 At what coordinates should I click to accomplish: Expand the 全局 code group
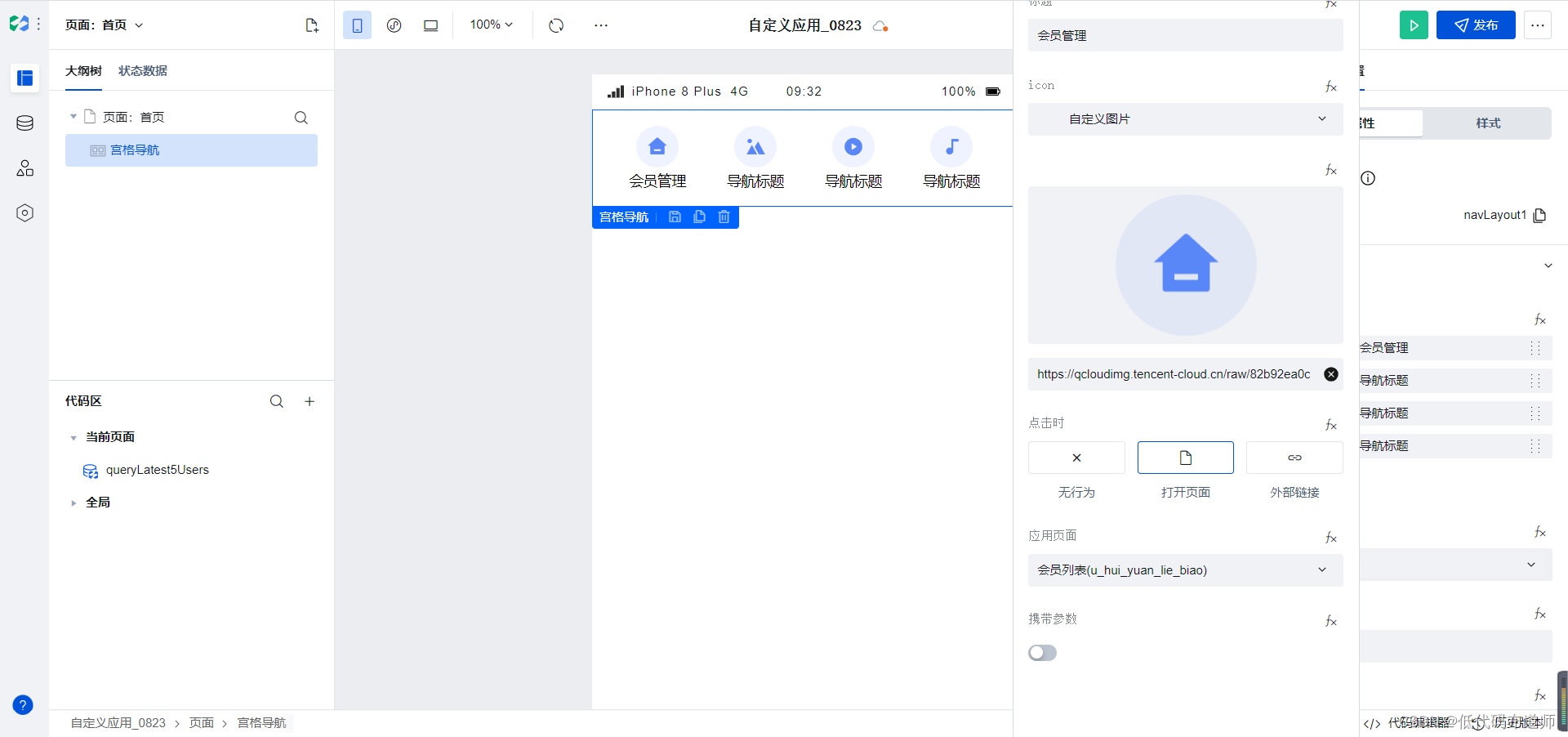[73, 503]
